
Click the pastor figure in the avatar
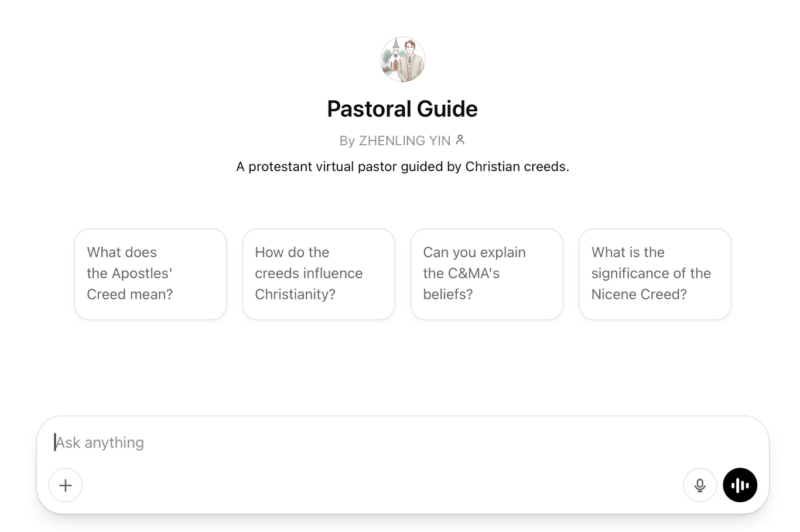coord(411,61)
